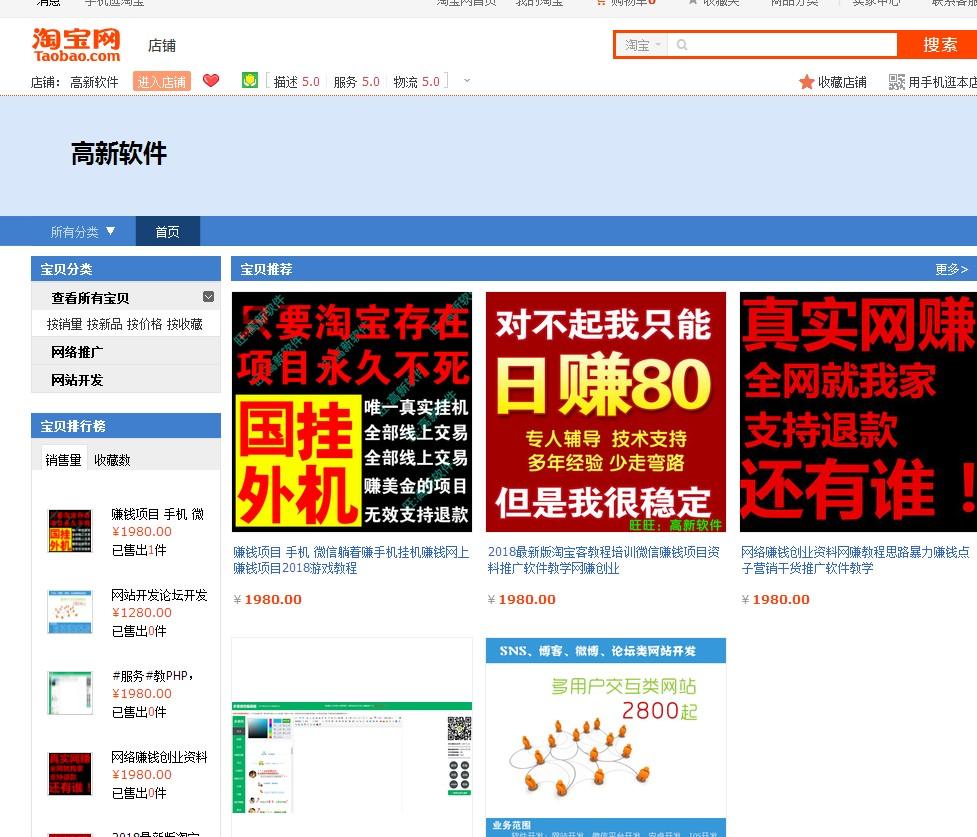Click the magnifier icon in search box

pyautogui.click(x=682, y=45)
